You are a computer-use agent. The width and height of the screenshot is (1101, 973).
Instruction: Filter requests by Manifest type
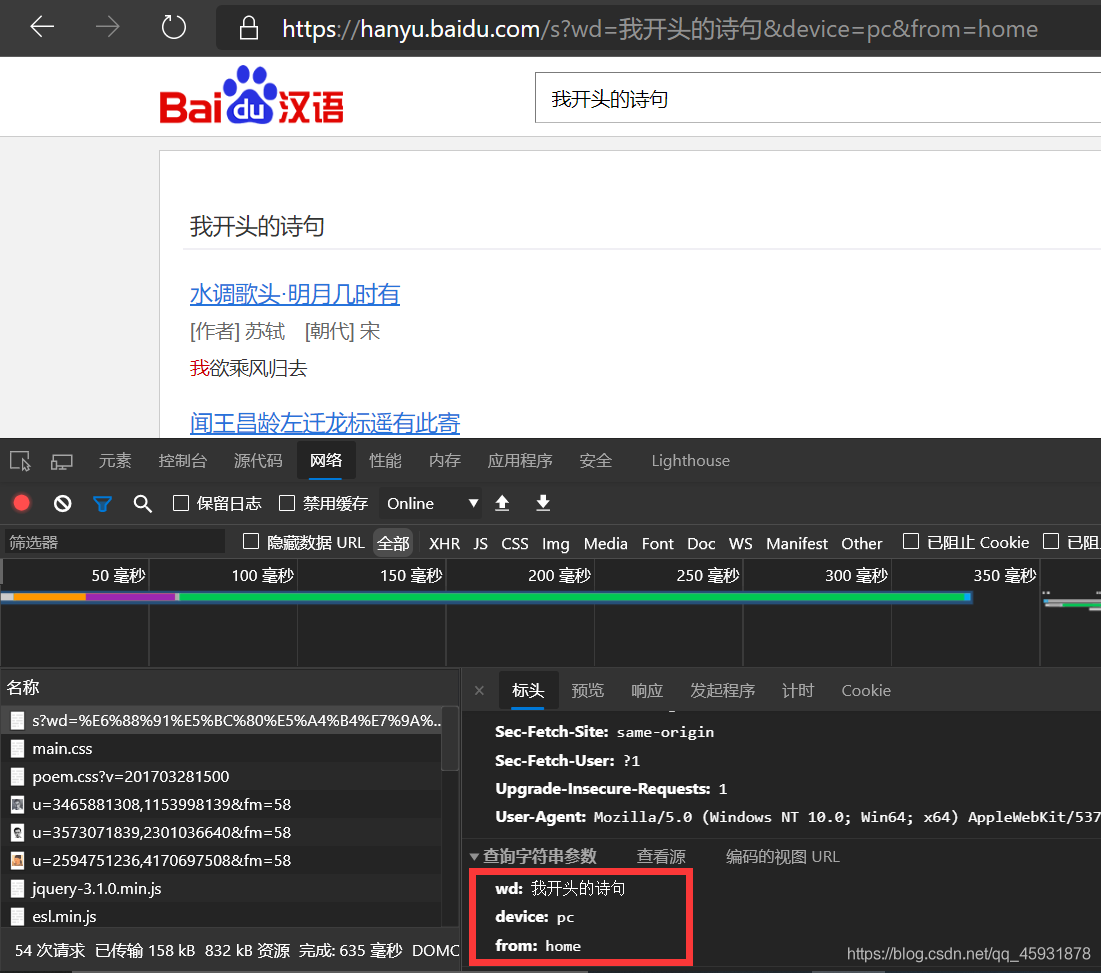(x=797, y=543)
